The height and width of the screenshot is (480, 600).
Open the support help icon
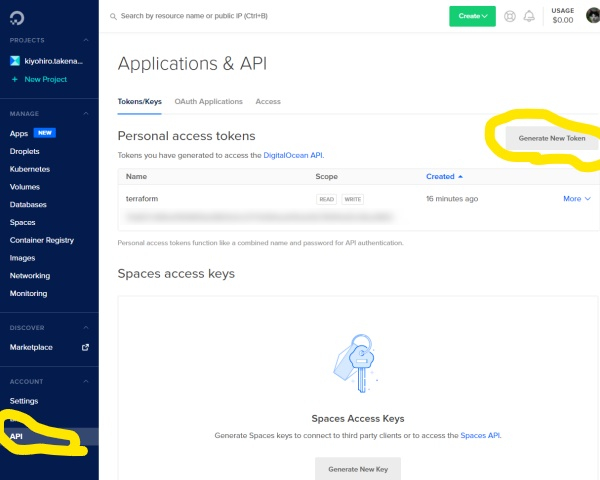coord(510,16)
